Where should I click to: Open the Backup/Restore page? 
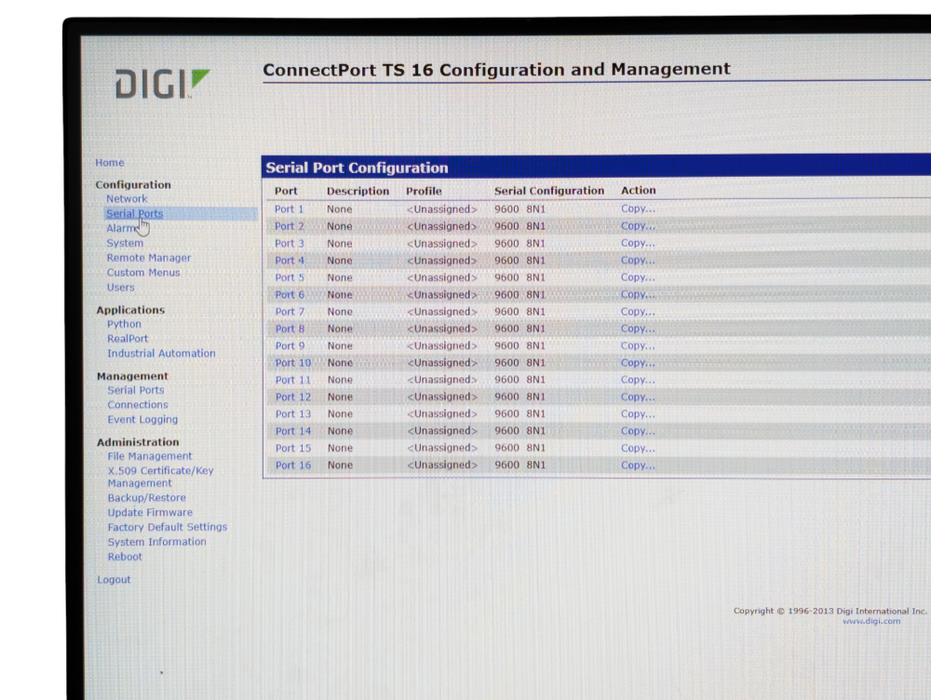click(147, 498)
